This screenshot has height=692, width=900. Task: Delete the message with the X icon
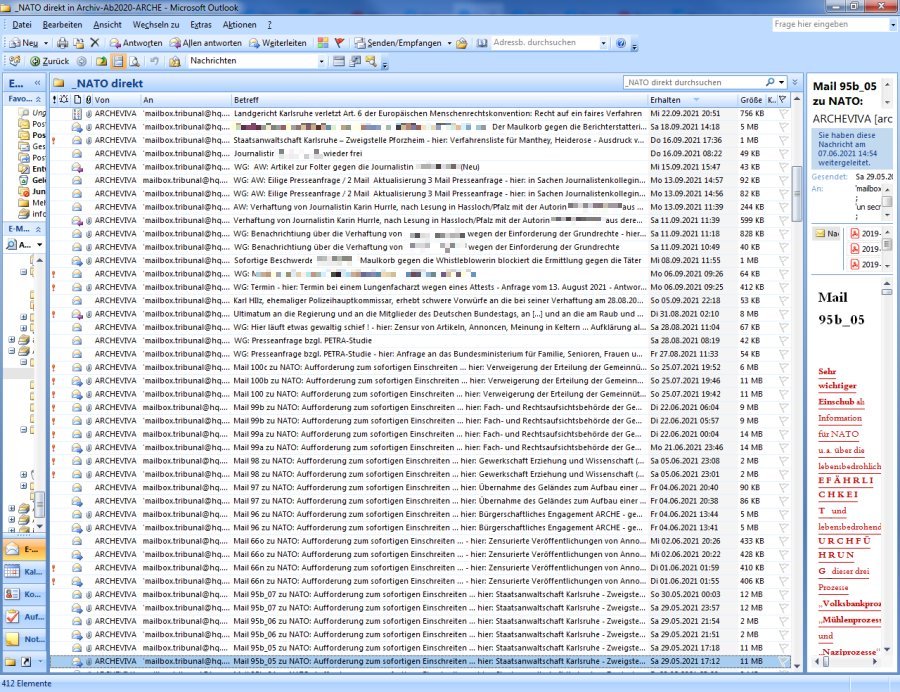[x=95, y=42]
